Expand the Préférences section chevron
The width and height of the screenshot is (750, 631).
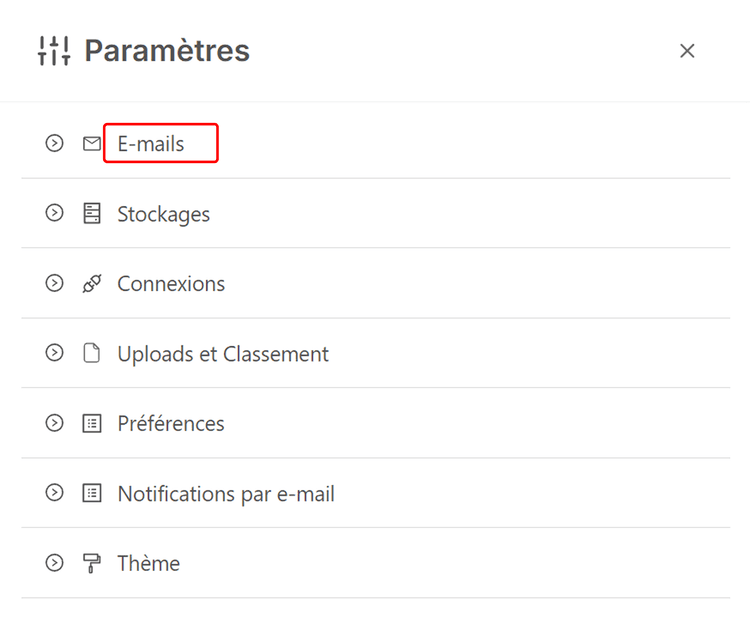[x=54, y=424]
